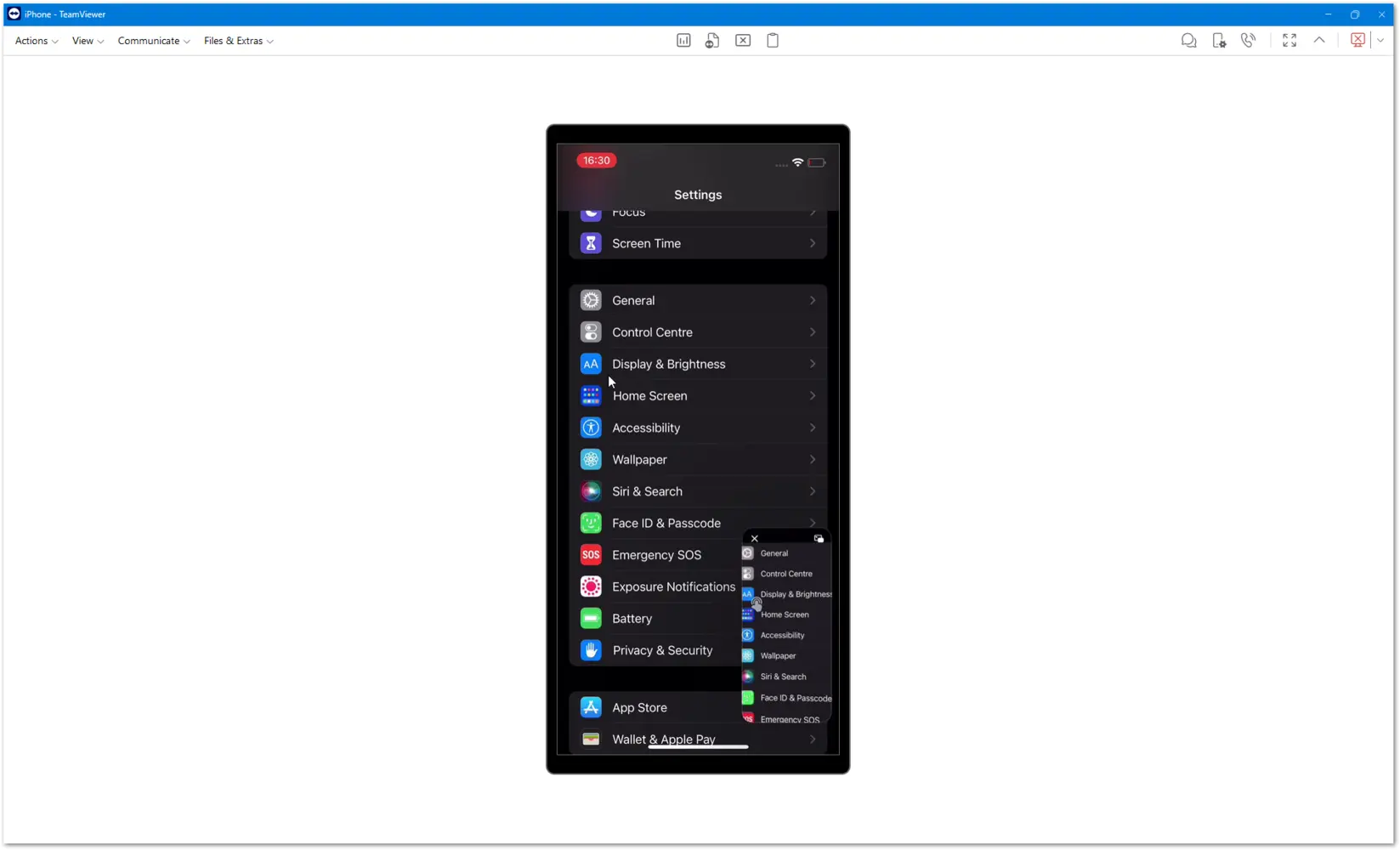1400x850 pixels.
Task: Tap the Wi-Fi status icon on iPhone
Action: [x=797, y=162]
